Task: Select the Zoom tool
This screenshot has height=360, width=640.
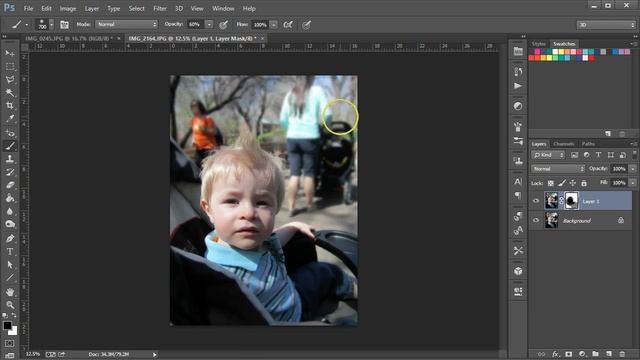Action: 10,305
